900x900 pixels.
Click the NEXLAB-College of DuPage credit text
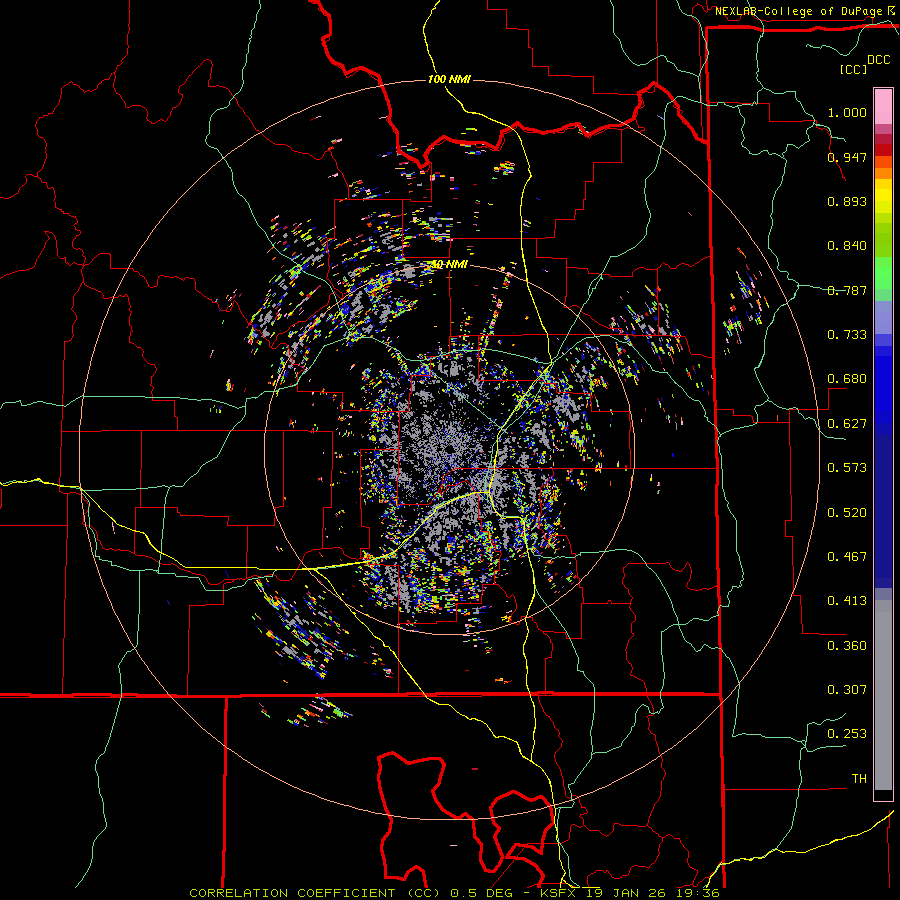click(x=798, y=11)
